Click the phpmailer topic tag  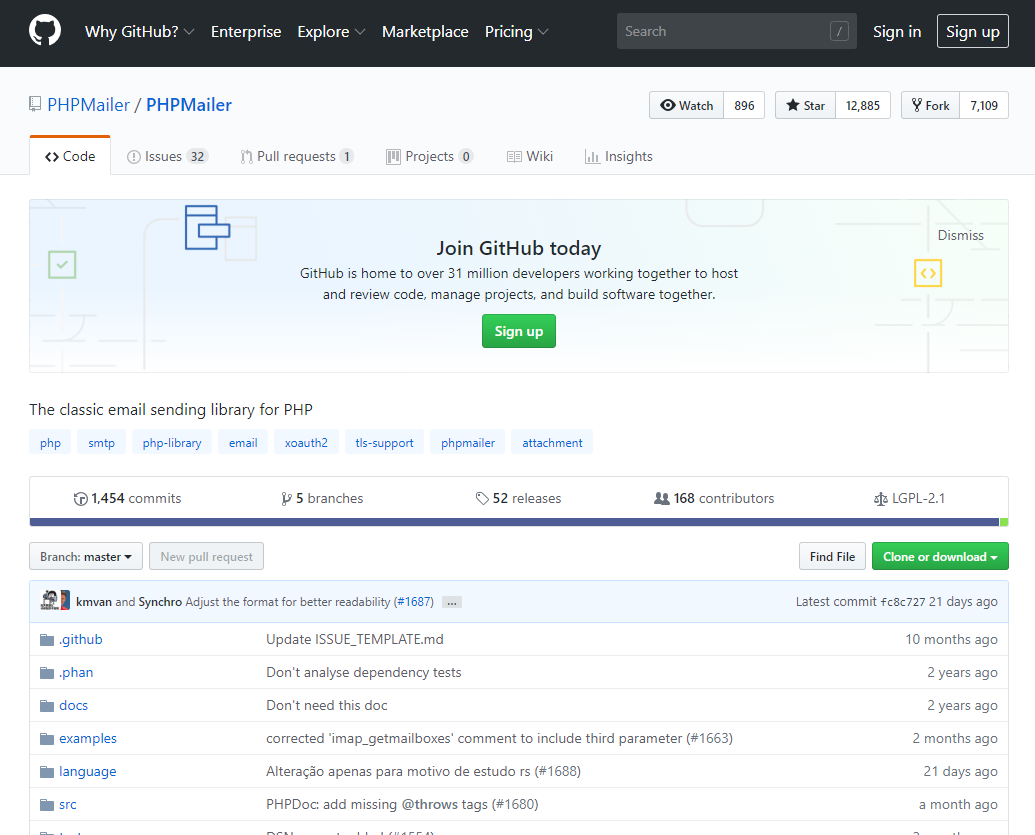pyautogui.click(x=467, y=442)
